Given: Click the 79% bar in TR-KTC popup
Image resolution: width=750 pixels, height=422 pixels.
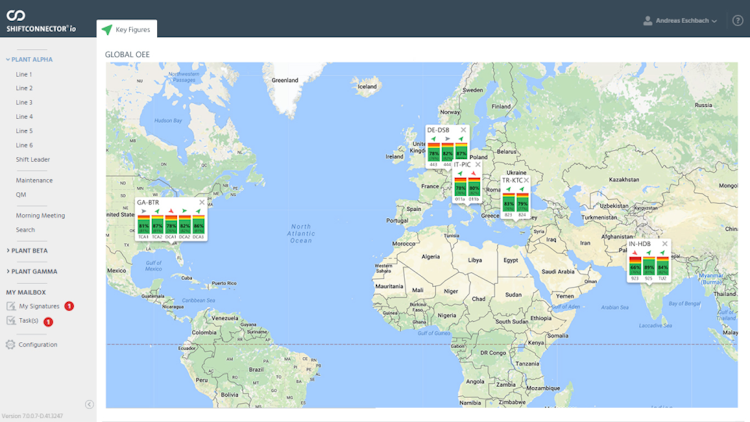Looking at the screenshot, I should (523, 202).
